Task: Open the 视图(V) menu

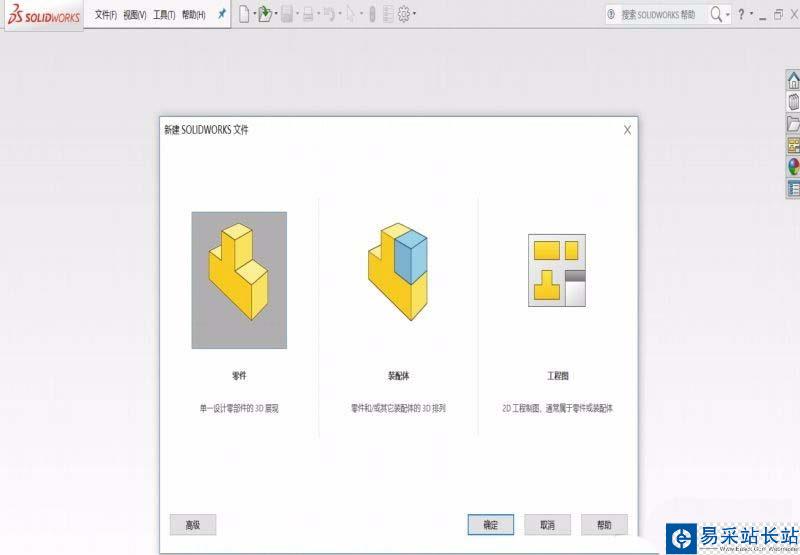Action: coord(135,15)
